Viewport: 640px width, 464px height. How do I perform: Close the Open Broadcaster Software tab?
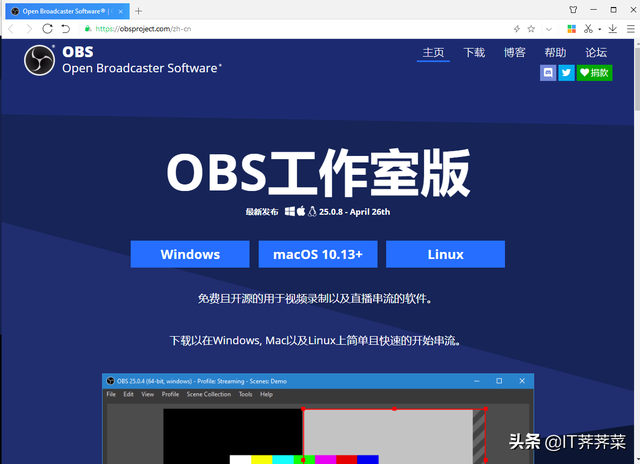pos(120,11)
